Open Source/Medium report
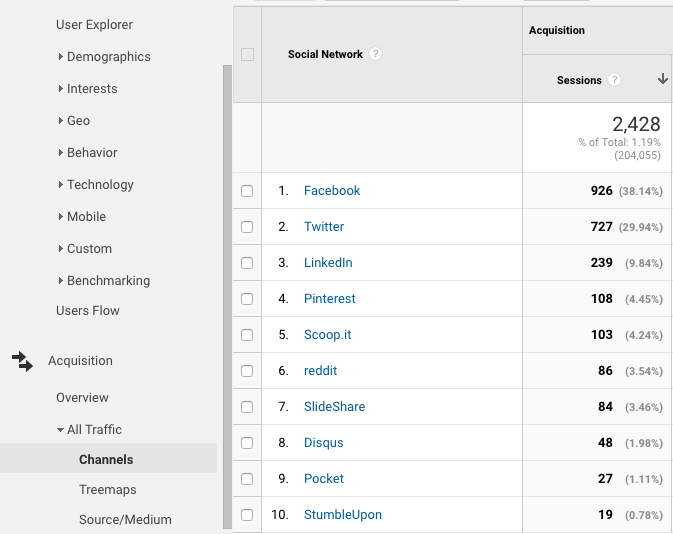 pos(125,520)
